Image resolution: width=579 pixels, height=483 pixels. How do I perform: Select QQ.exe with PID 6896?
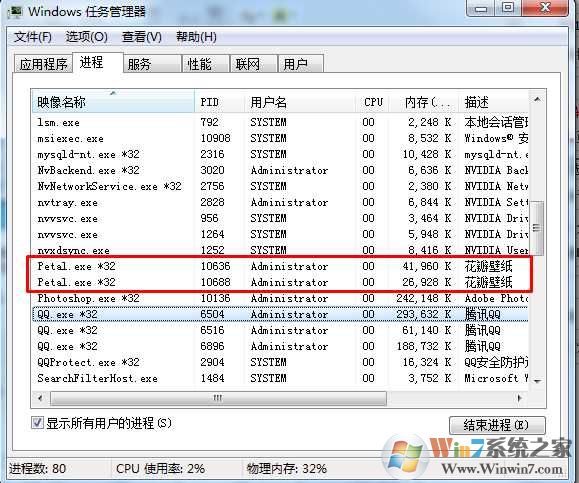pyautogui.click(x=280, y=346)
